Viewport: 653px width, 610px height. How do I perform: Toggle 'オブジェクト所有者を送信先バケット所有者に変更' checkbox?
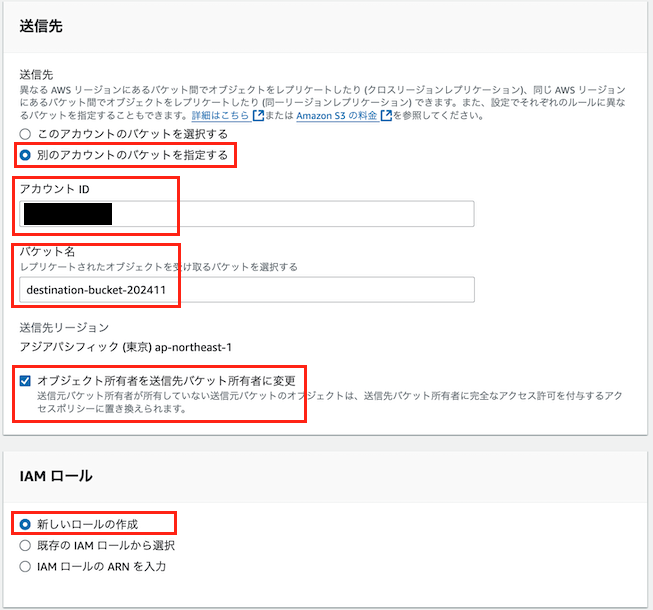pos(25,381)
